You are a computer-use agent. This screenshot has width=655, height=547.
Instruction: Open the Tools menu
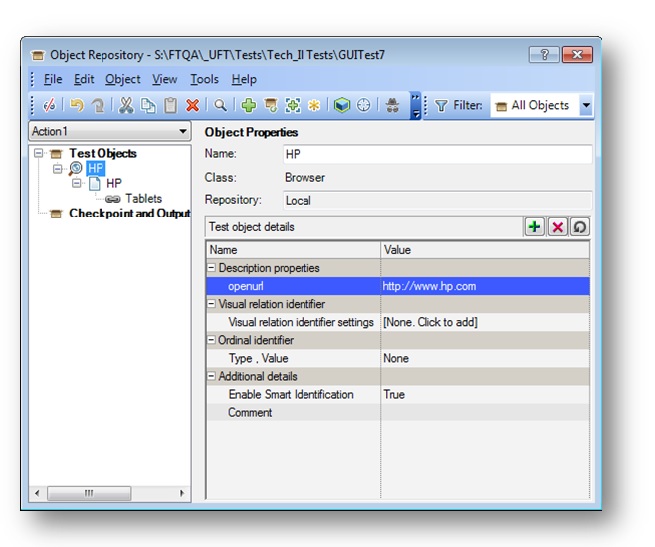(204, 79)
